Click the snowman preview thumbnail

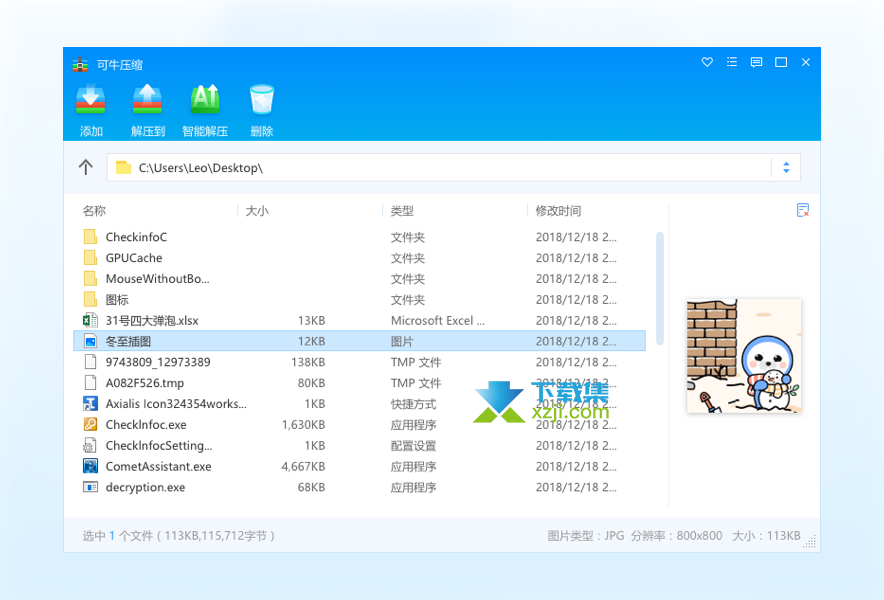(744, 356)
